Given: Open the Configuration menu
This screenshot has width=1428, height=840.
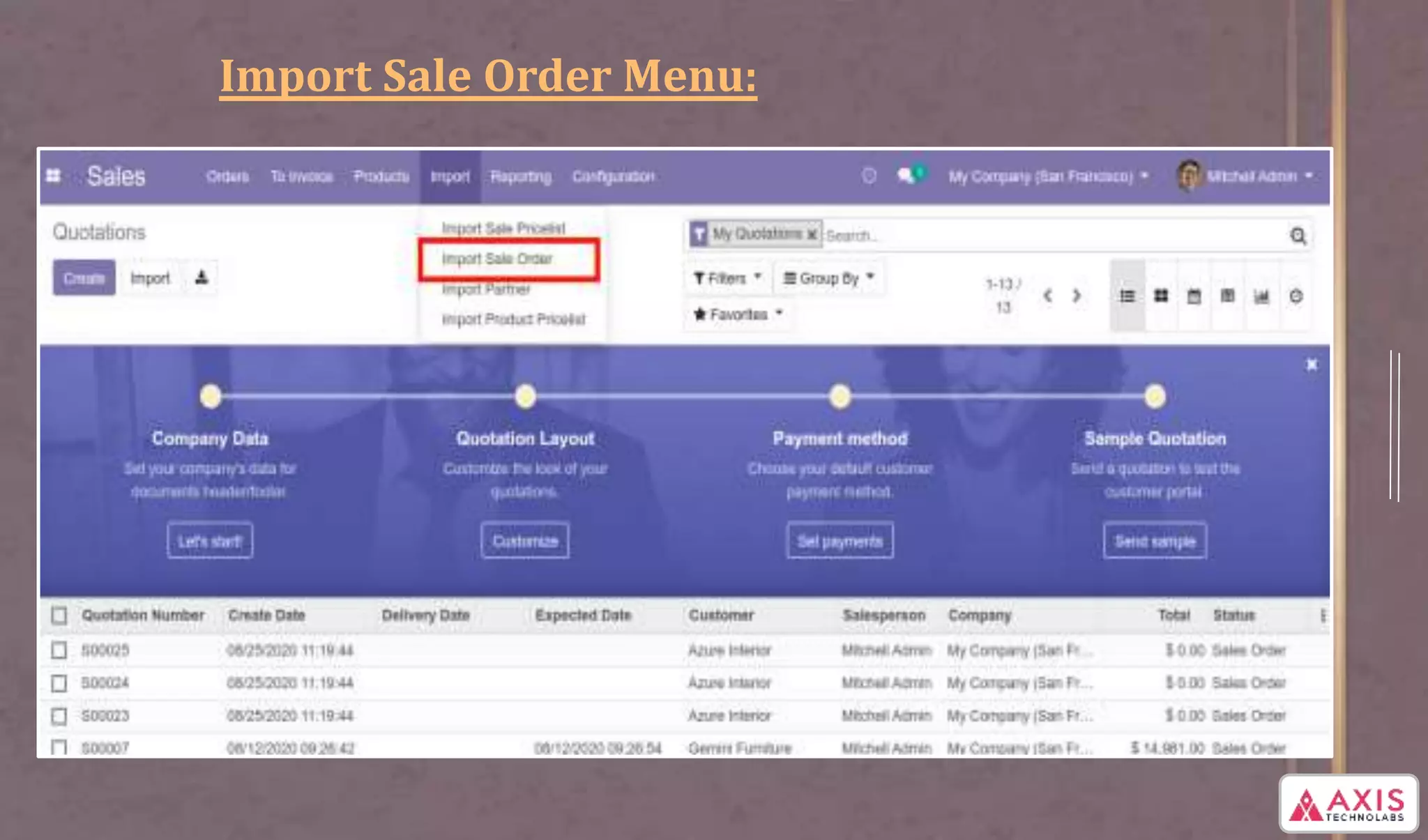Looking at the screenshot, I should (x=613, y=176).
